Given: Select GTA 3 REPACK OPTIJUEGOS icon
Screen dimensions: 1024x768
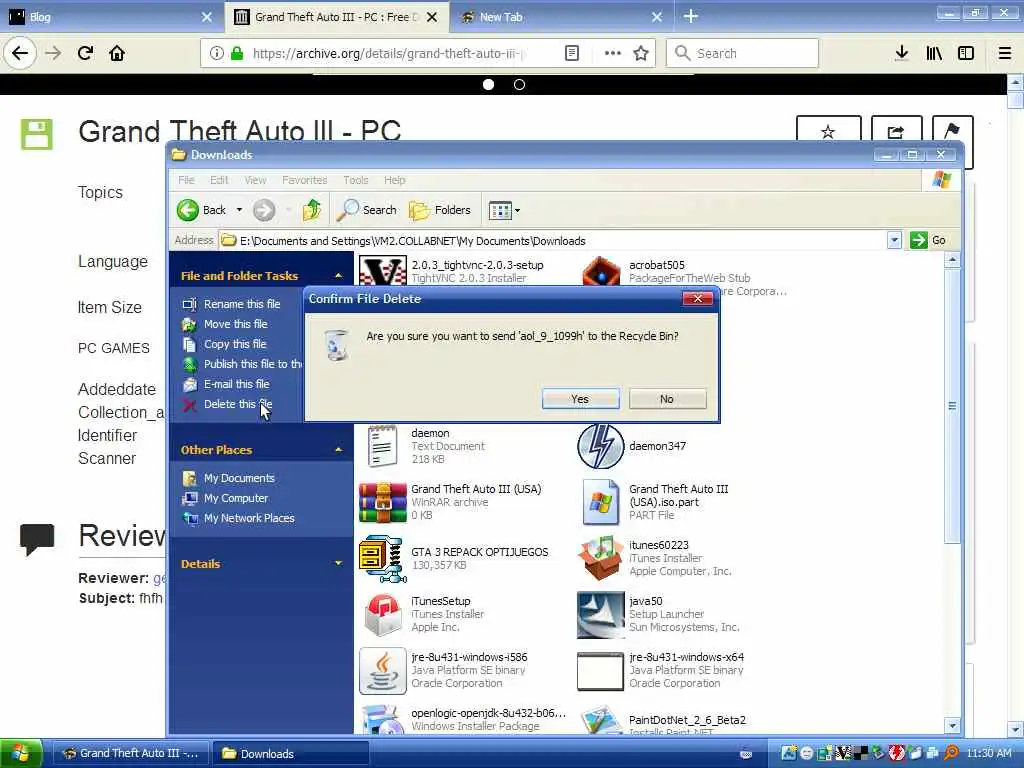Looking at the screenshot, I should (x=383, y=558).
